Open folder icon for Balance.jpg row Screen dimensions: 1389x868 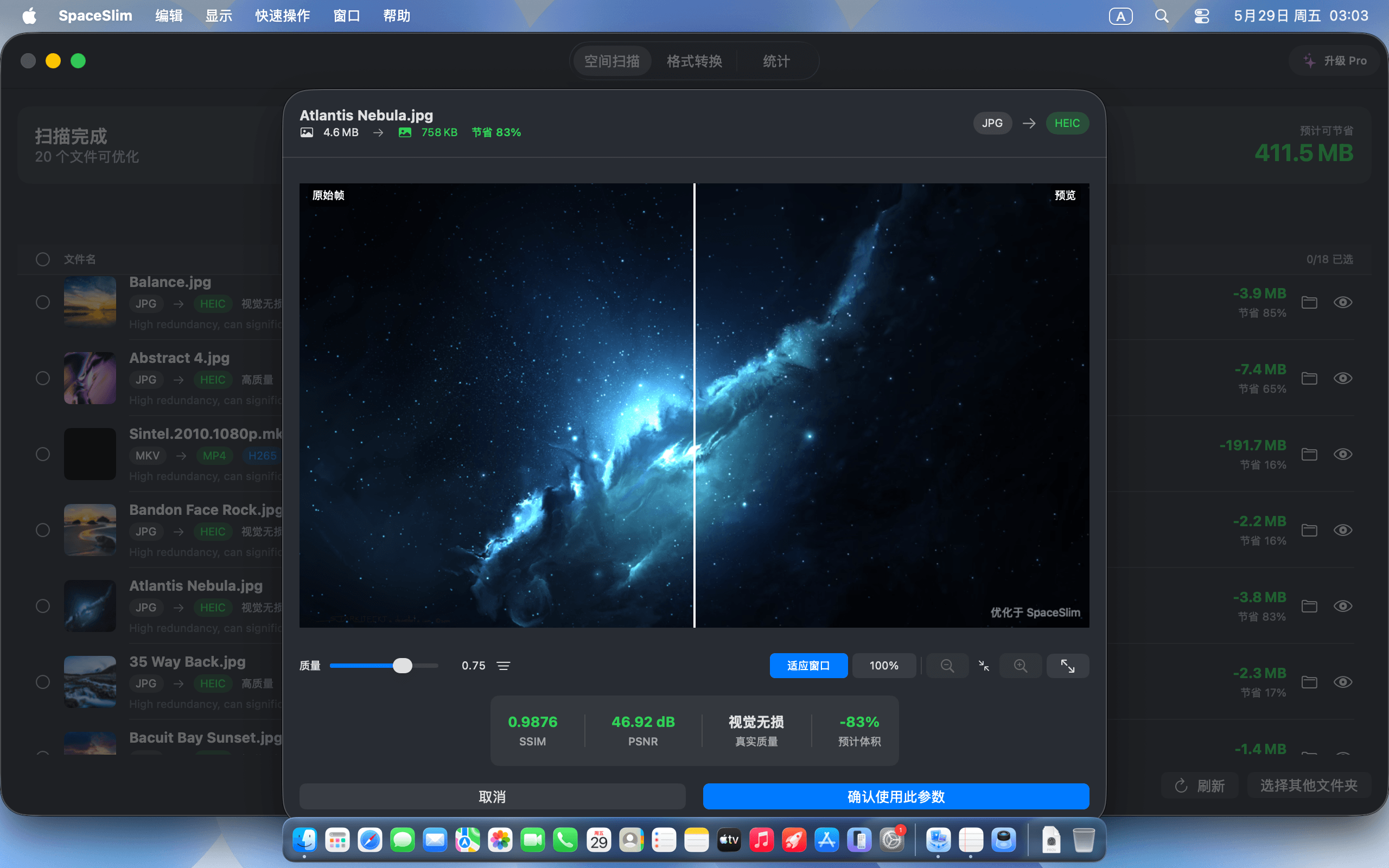click(x=1309, y=303)
